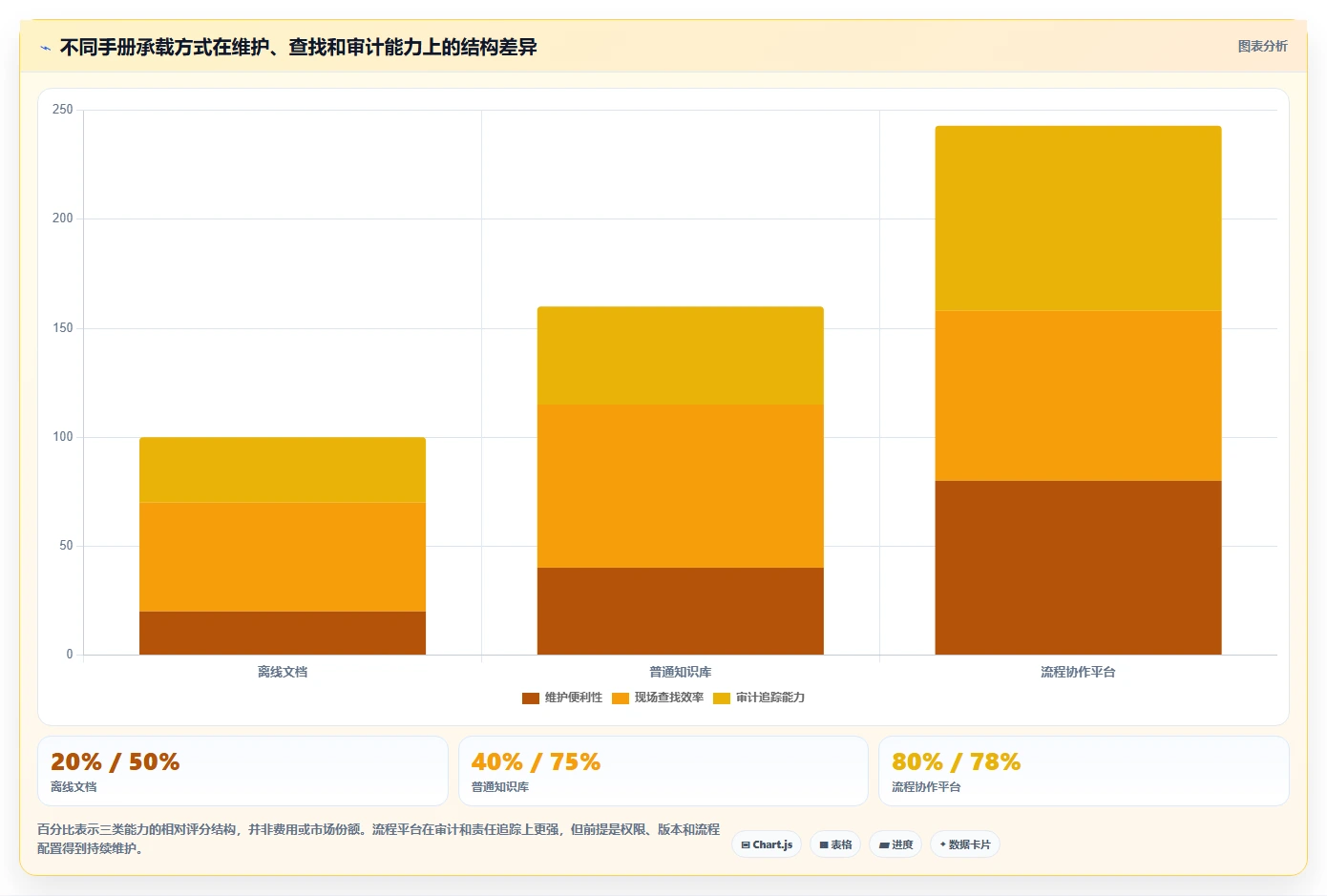Click the 普通知识库 orange bar segment

click(681, 487)
